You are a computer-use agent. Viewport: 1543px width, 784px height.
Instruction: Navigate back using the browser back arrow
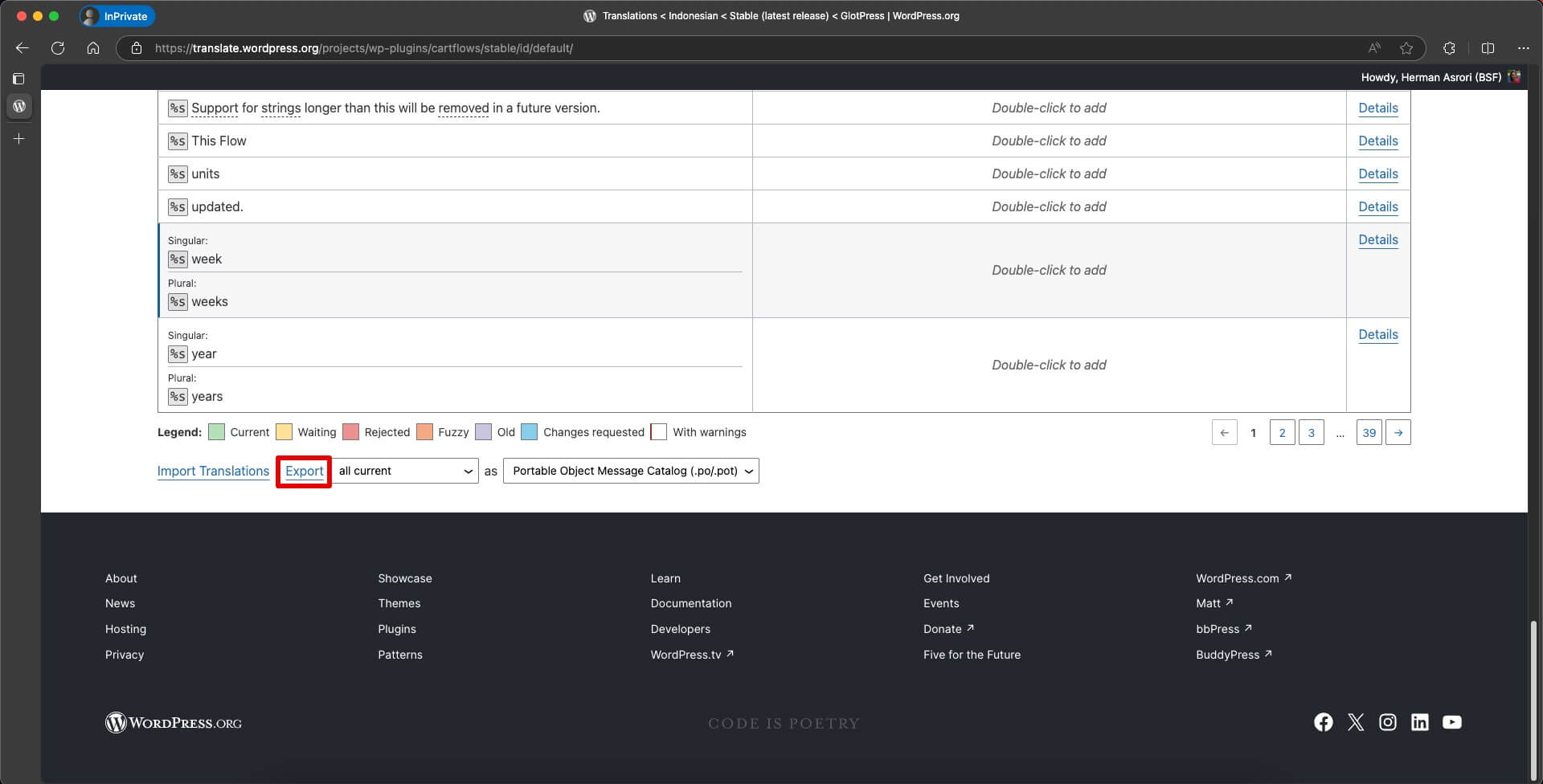(22, 48)
